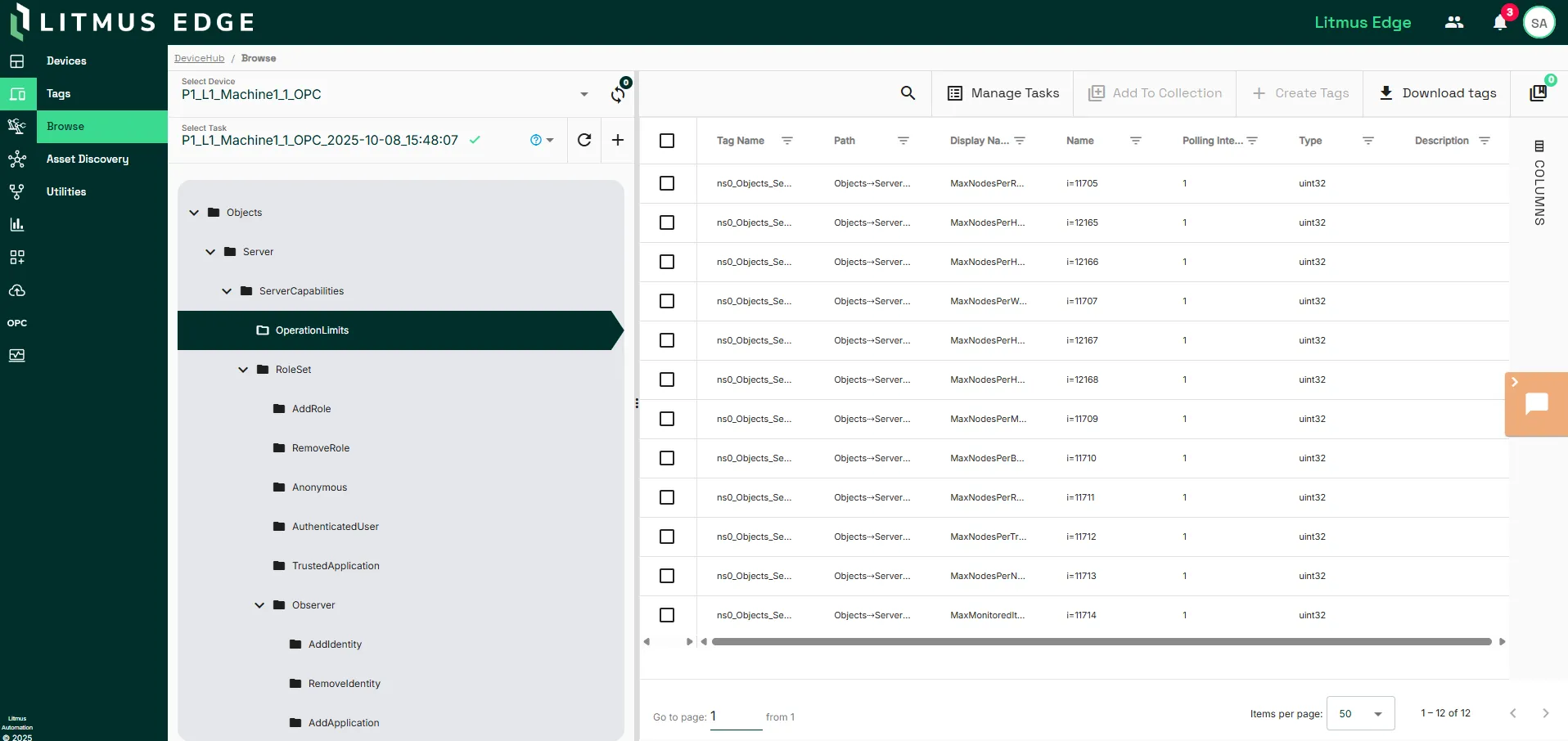Collapse the Objects tree node
The height and width of the screenshot is (741, 1568).
[194, 213]
